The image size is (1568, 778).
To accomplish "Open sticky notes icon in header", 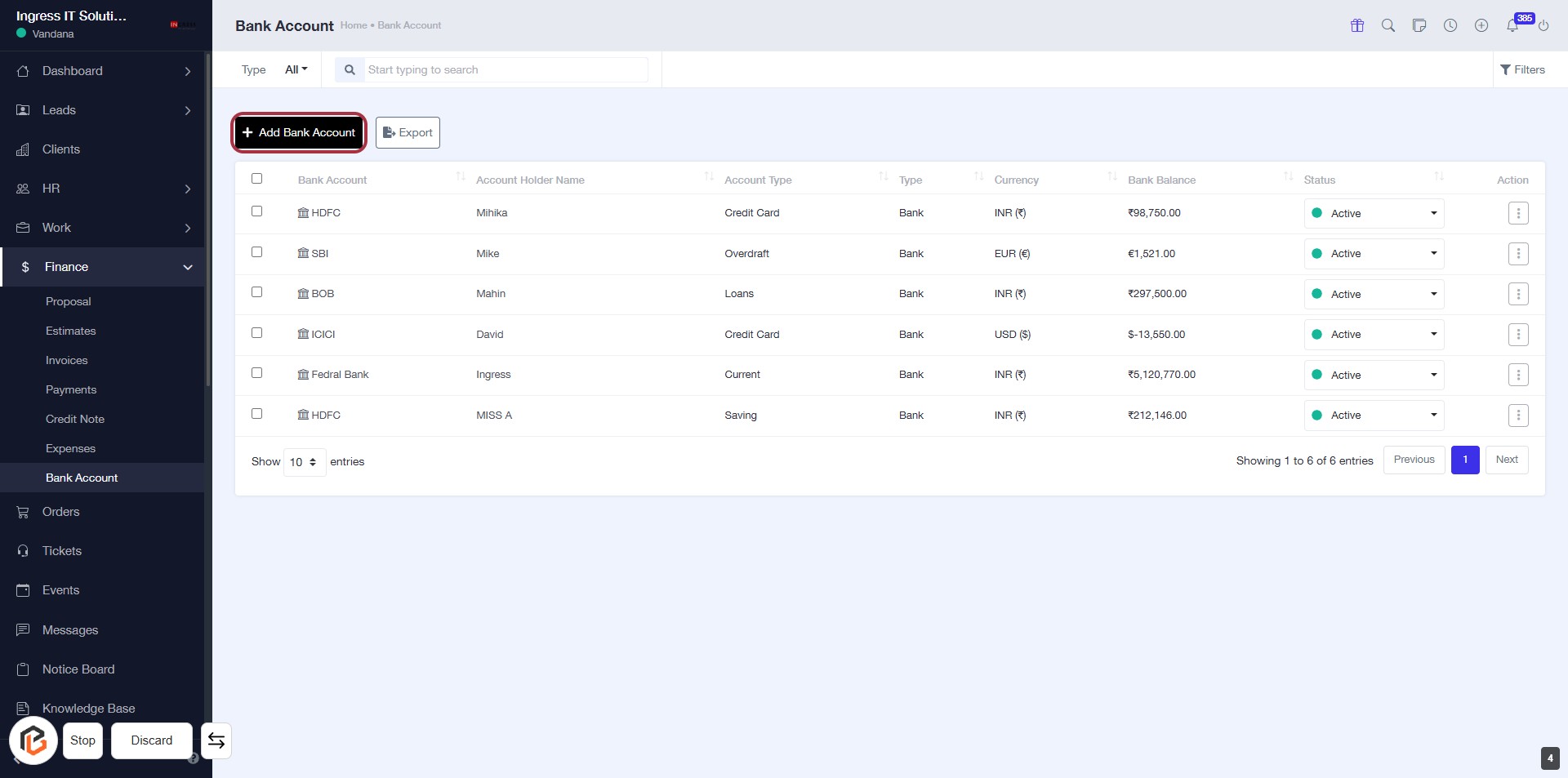I will point(1419,25).
